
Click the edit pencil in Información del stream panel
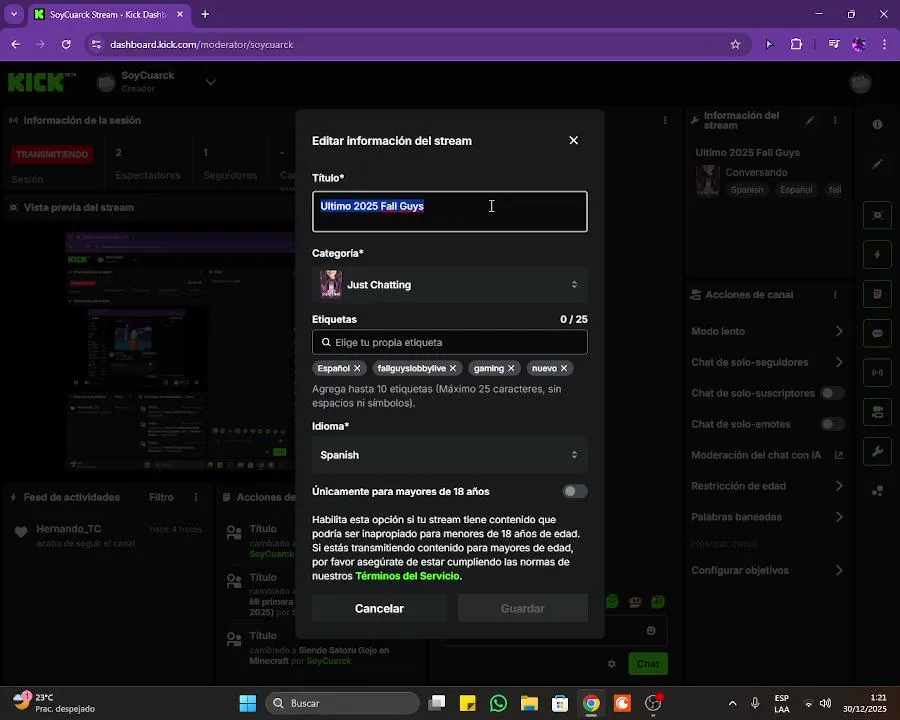[809, 121]
